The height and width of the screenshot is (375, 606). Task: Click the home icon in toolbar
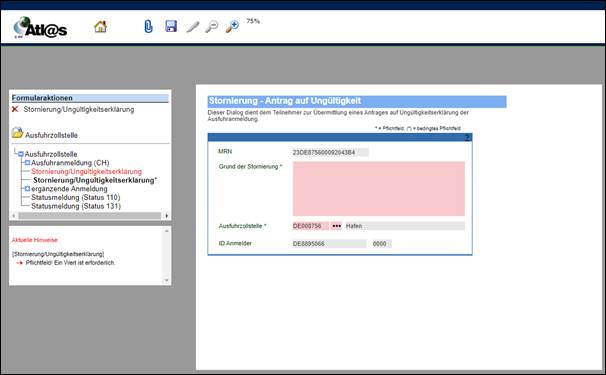point(100,26)
